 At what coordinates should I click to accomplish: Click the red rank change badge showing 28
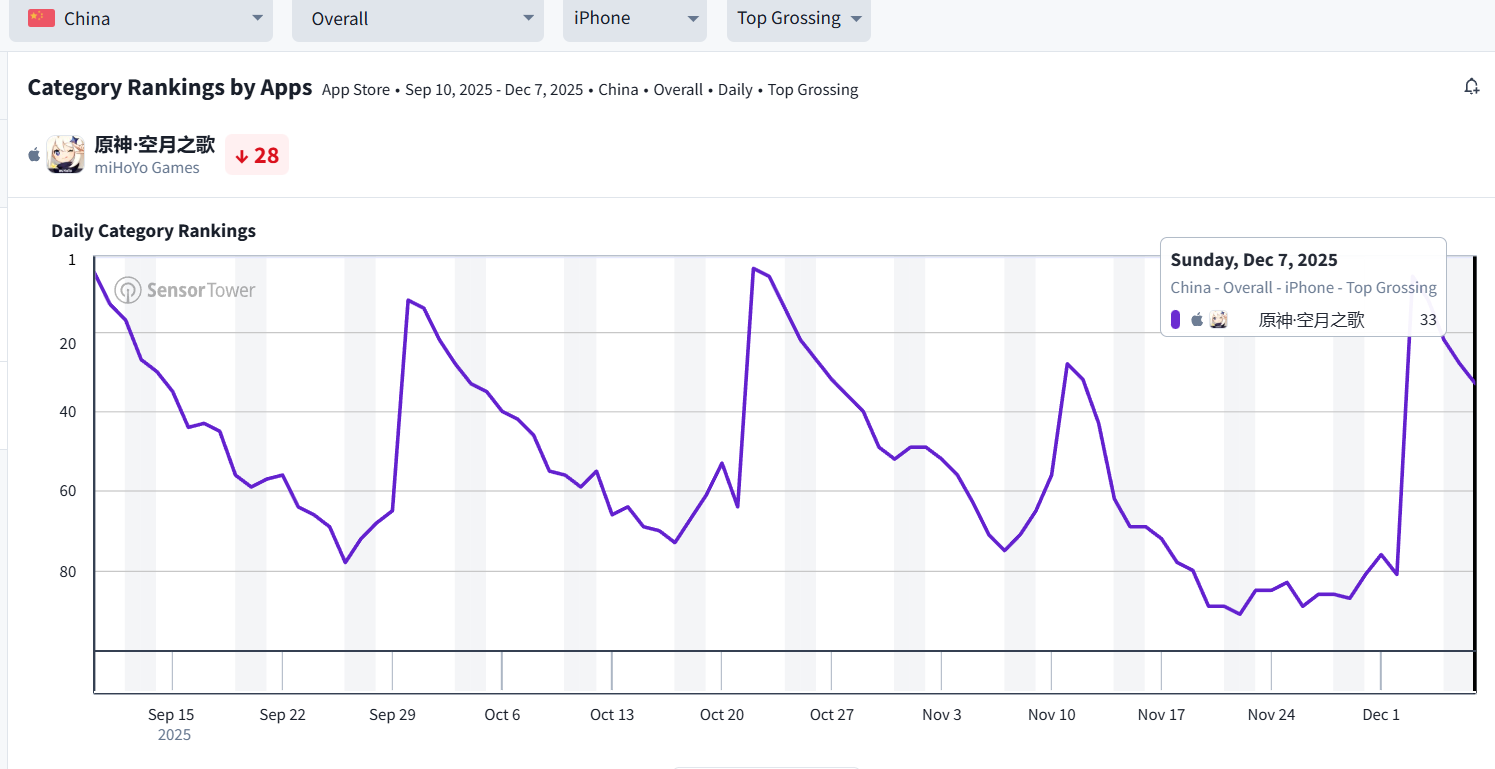[x=257, y=155]
